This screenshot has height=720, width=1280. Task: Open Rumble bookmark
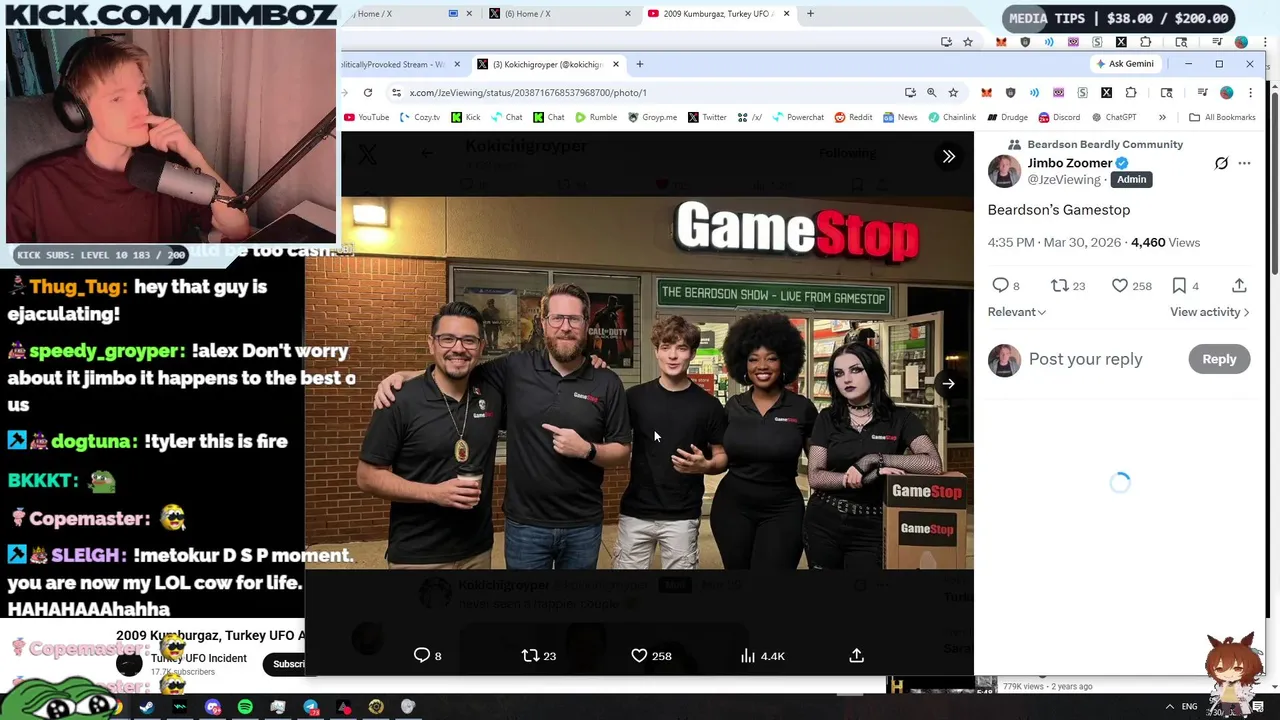point(596,117)
